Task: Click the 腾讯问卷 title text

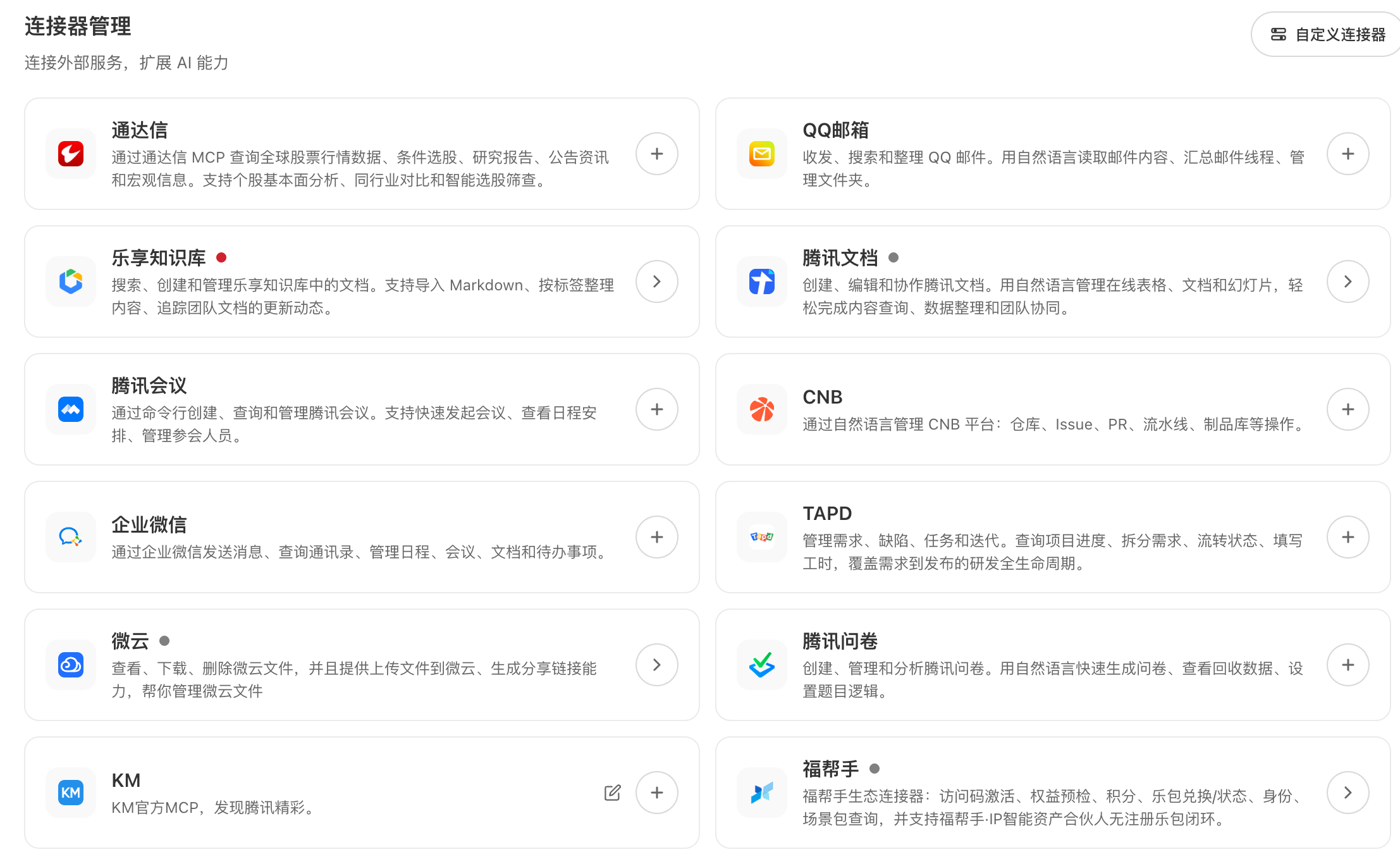Action: point(840,641)
